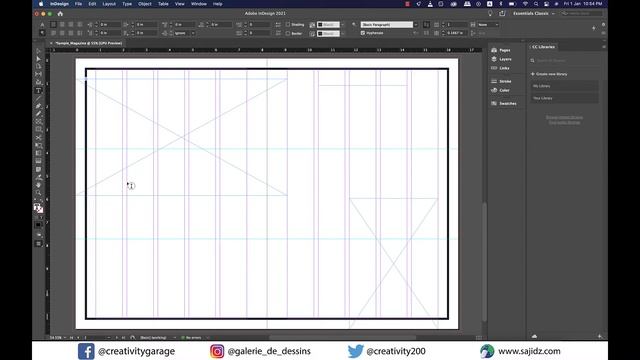Toggle the Shading checkbox
The image size is (640, 360).
(x=288, y=24)
